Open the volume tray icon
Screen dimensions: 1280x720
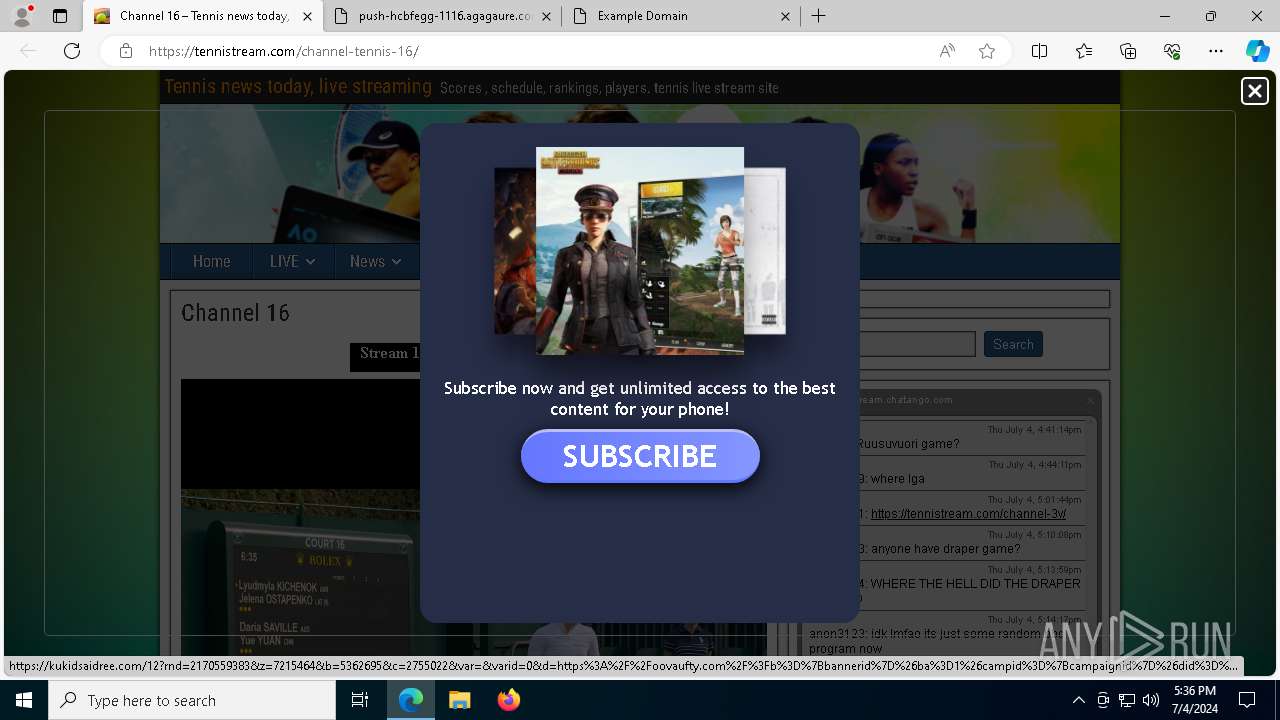1151,700
